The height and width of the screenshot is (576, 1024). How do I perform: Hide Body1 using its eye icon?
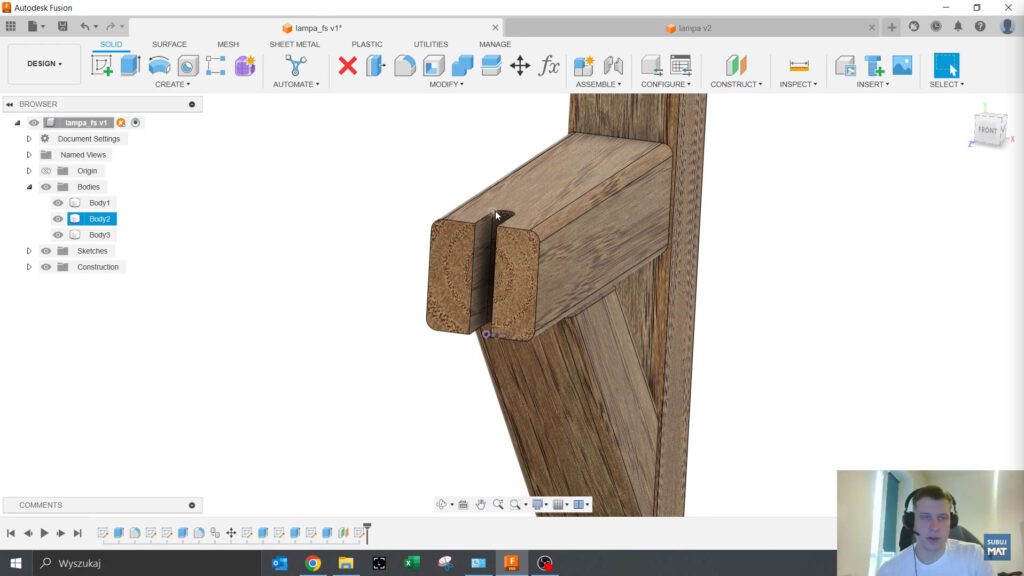pos(58,203)
